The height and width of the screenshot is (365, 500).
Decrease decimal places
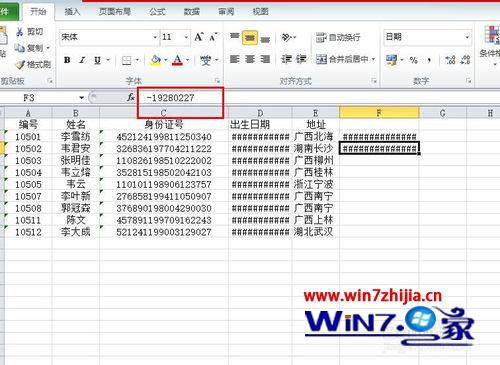coord(465,60)
